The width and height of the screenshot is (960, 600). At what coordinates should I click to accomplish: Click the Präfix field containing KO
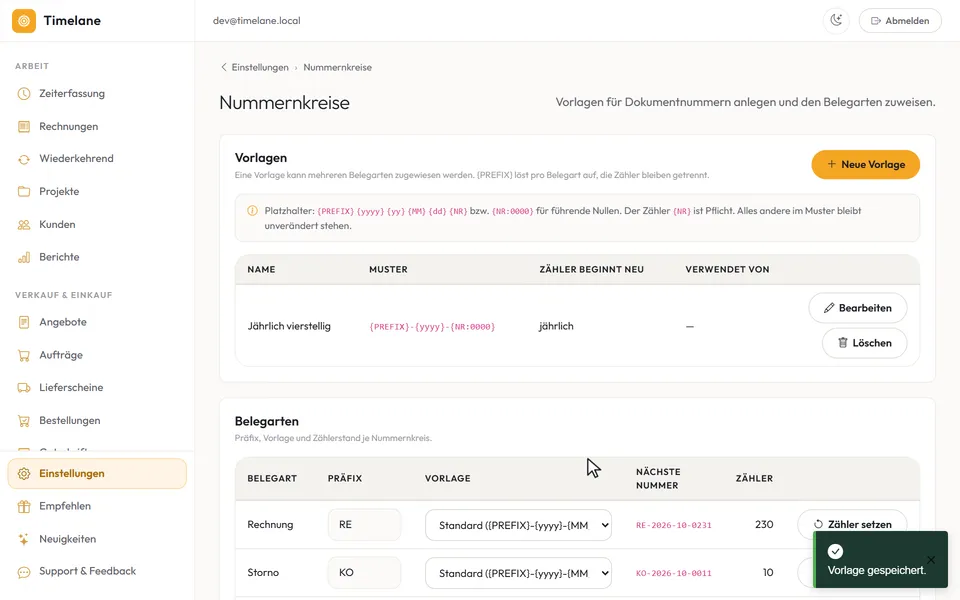click(x=364, y=572)
